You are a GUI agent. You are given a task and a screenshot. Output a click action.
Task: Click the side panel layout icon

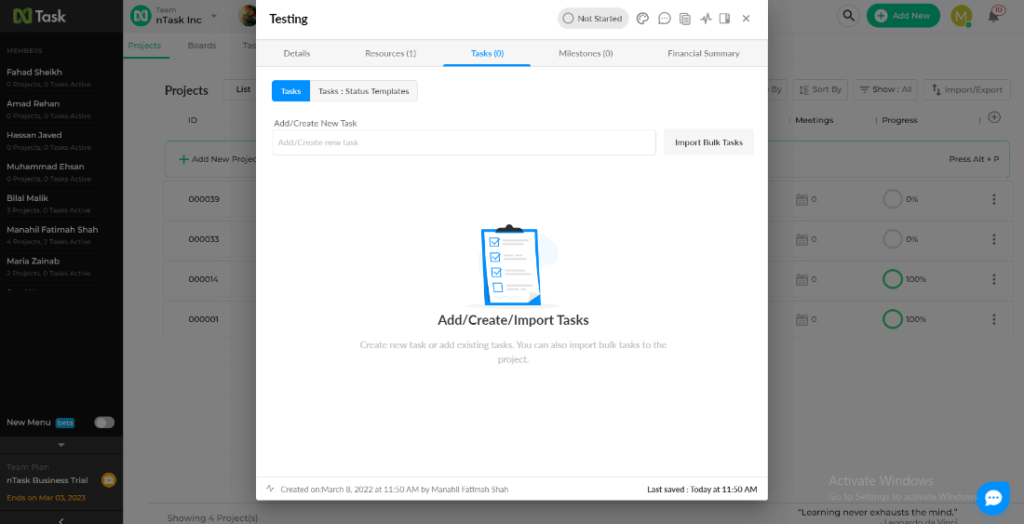click(x=725, y=18)
